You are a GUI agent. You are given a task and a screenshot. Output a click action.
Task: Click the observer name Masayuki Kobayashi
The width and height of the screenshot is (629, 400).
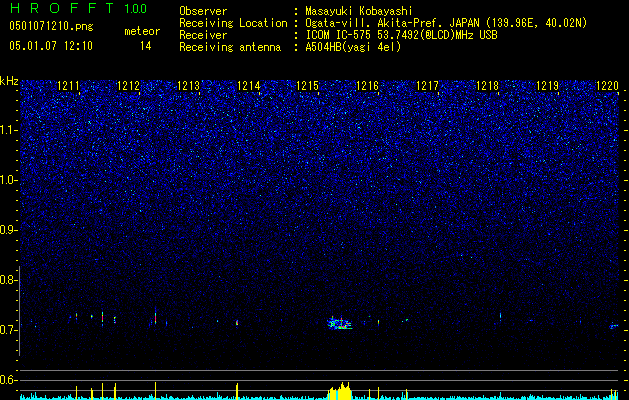point(359,11)
